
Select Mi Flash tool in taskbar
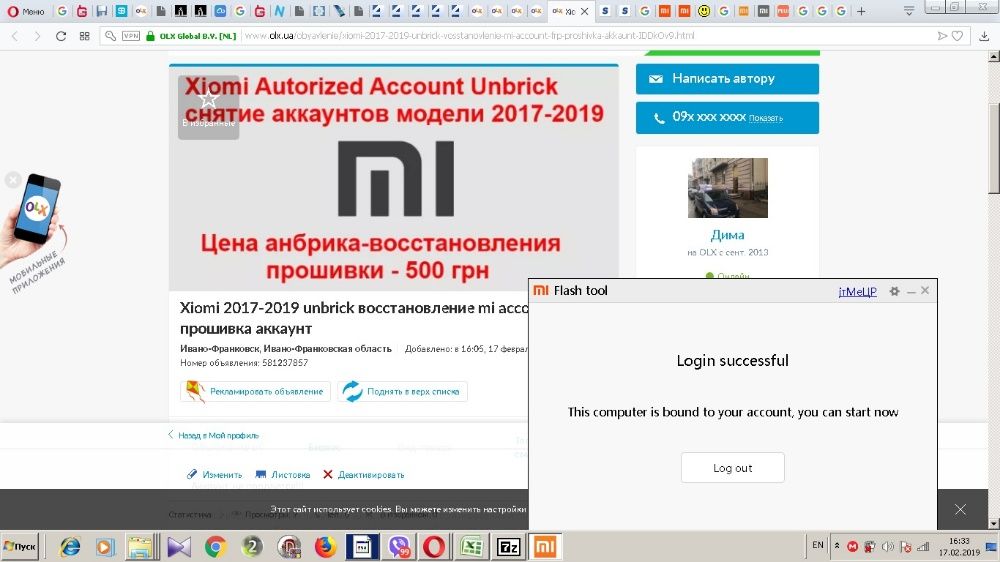[x=545, y=547]
